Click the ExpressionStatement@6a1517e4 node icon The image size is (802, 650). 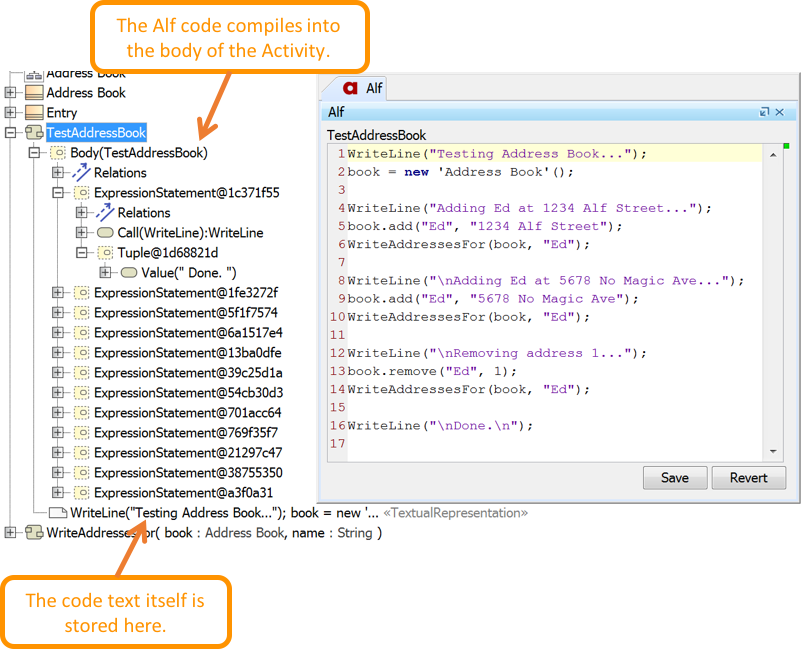[81, 332]
